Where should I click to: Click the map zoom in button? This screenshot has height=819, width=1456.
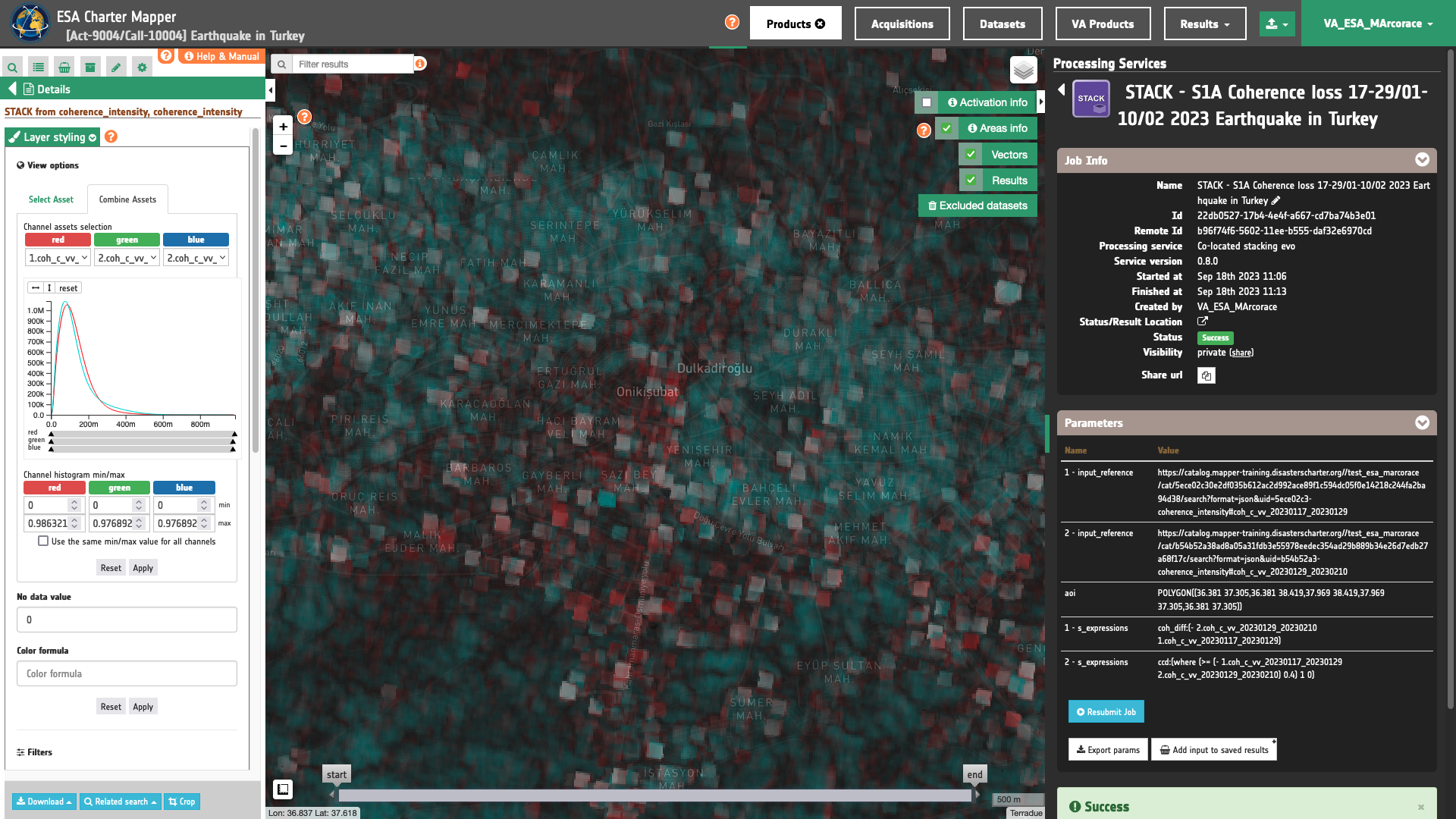tap(283, 127)
